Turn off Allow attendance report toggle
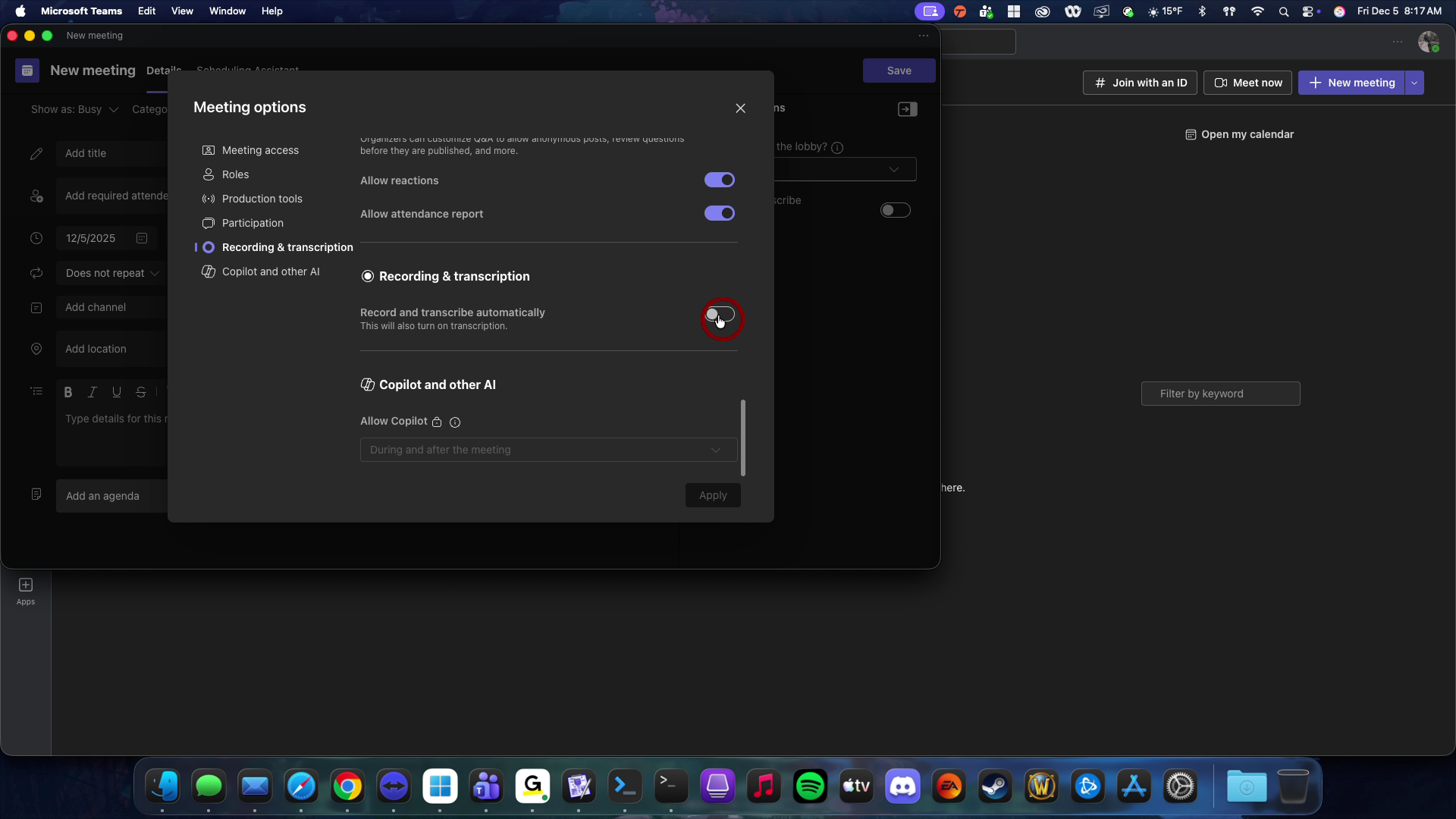Screen dimensions: 1456x819 720,213
